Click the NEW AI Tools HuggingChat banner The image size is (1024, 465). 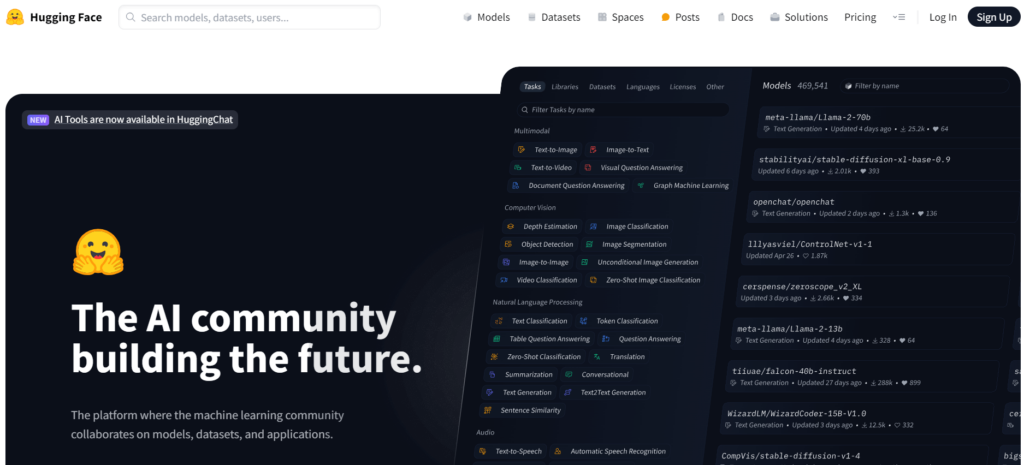click(x=130, y=120)
